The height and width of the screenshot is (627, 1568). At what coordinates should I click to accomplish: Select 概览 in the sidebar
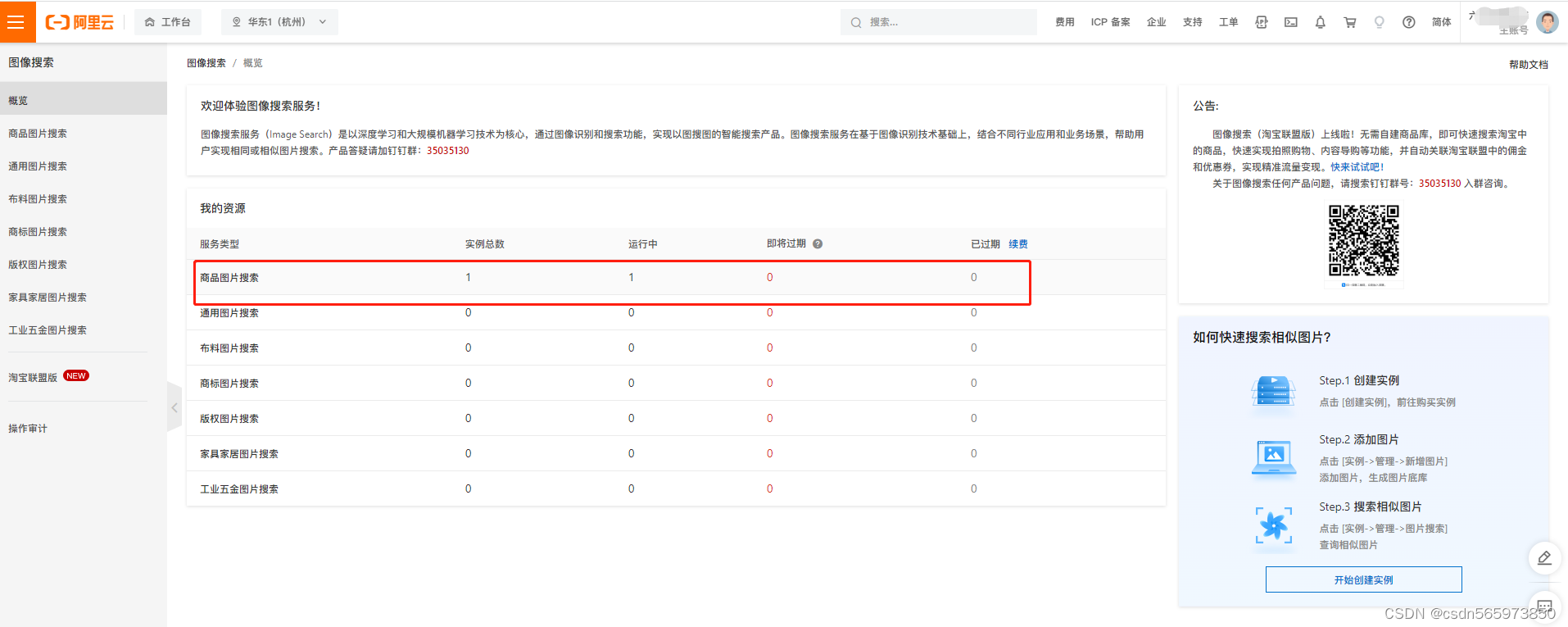pyautogui.click(x=84, y=100)
